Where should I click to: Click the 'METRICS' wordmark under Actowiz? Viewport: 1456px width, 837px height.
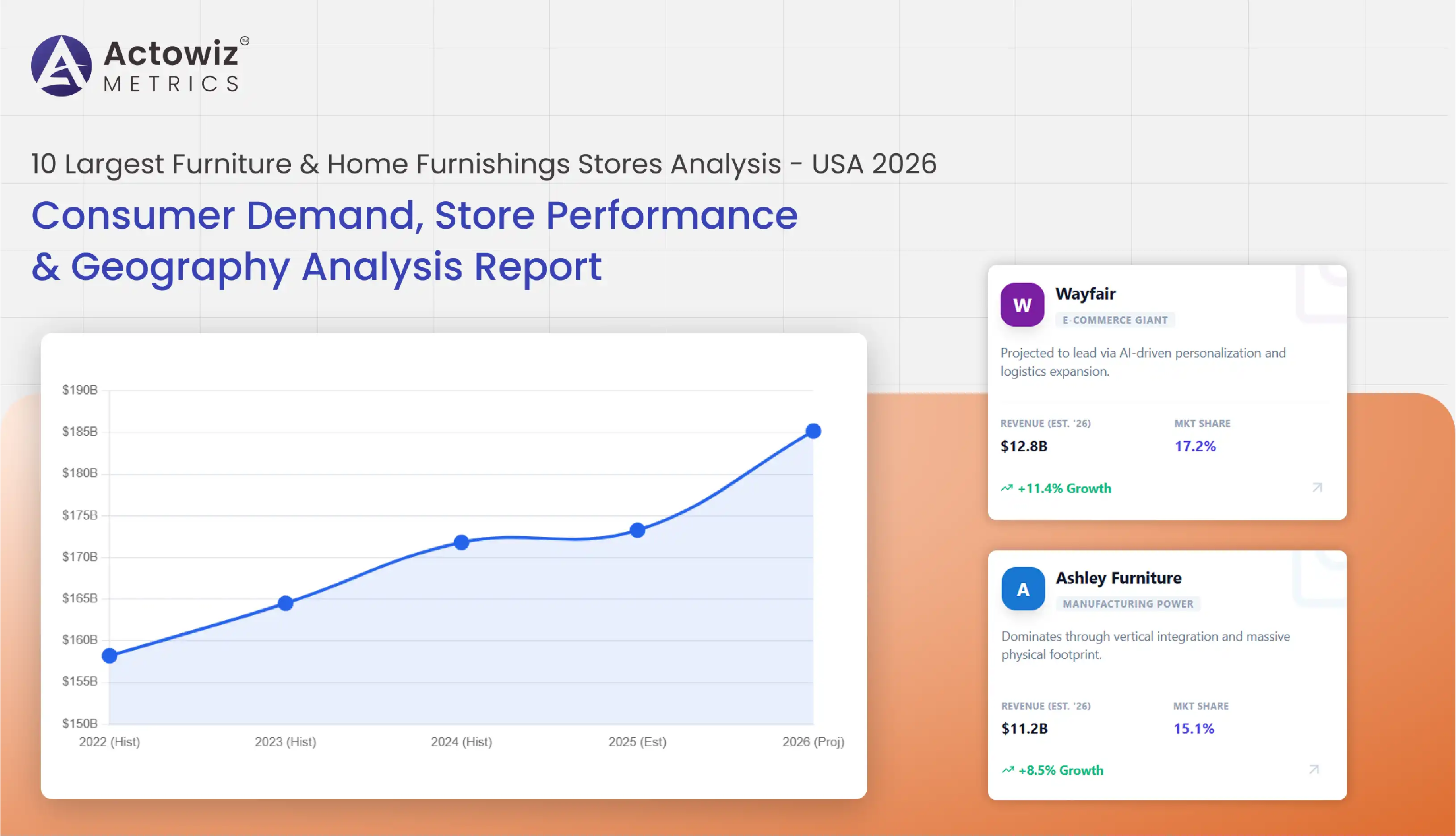[171, 84]
